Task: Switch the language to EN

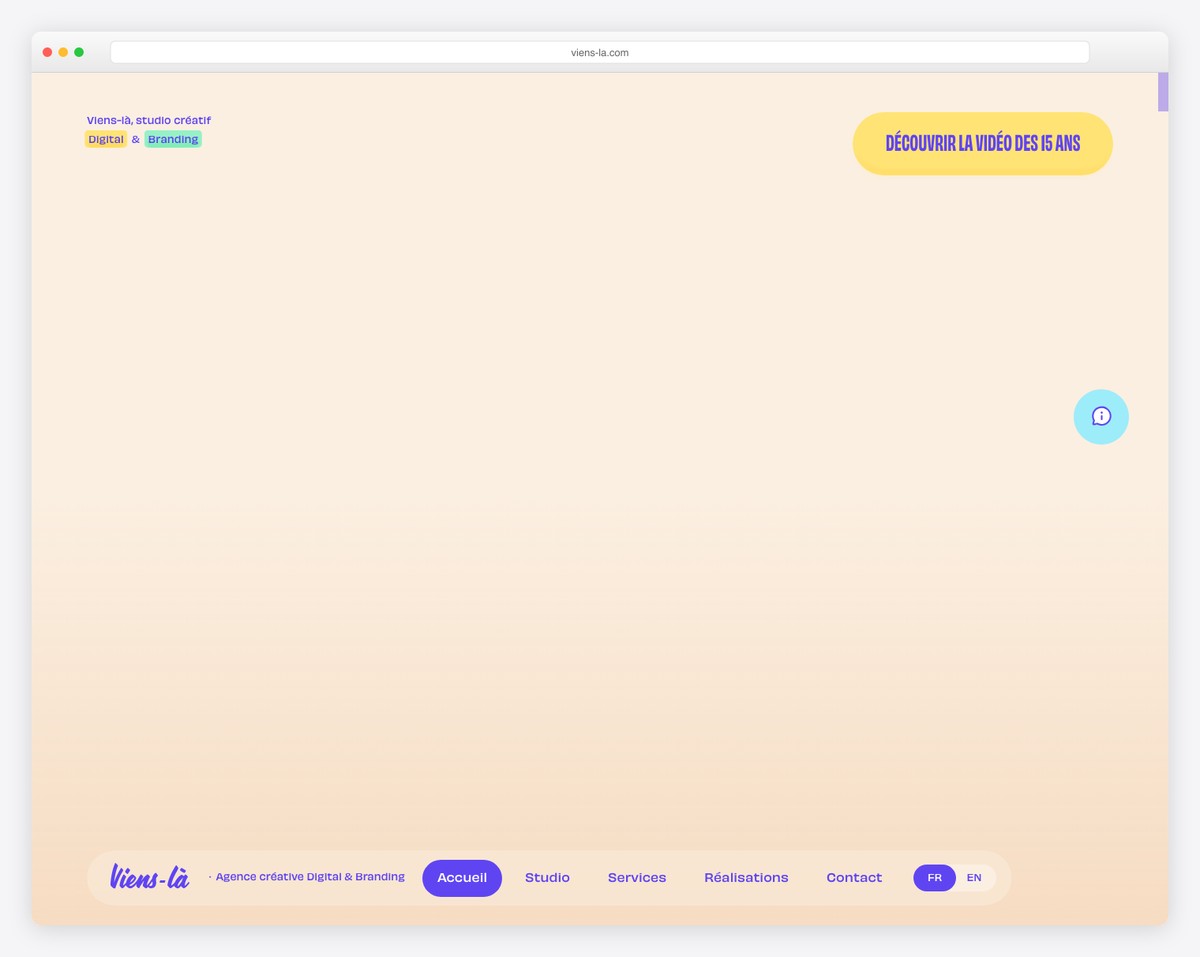Action: pyautogui.click(x=974, y=878)
